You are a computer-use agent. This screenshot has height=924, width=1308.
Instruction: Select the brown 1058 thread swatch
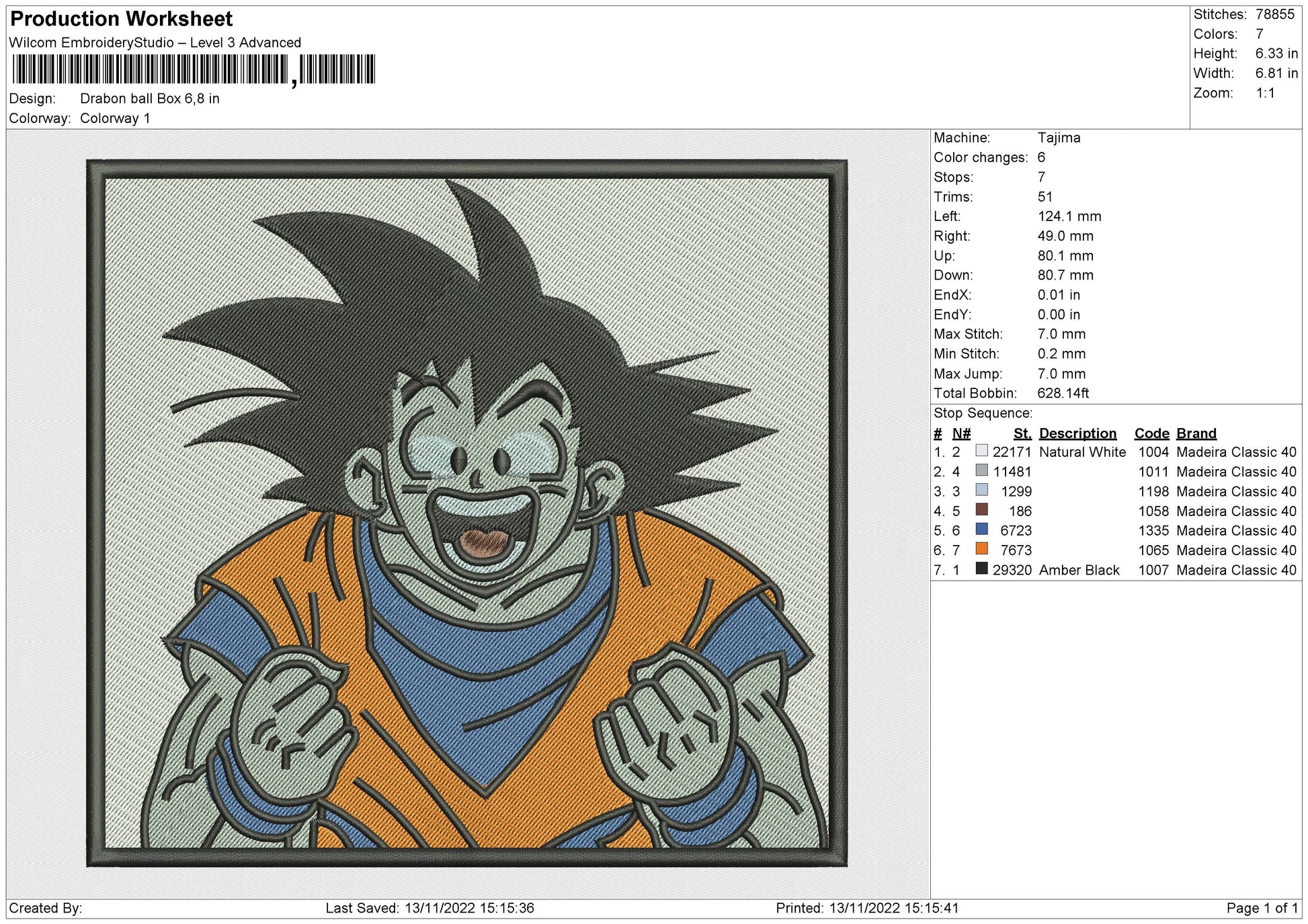(x=981, y=510)
